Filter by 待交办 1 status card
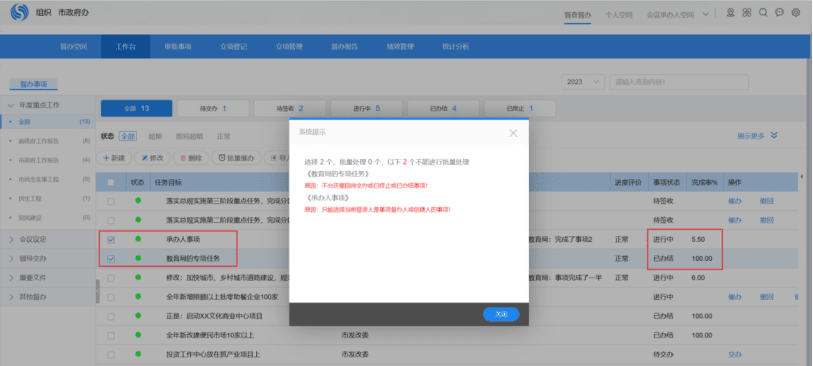The width and height of the screenshot is (813, 366). pos(213,108)
